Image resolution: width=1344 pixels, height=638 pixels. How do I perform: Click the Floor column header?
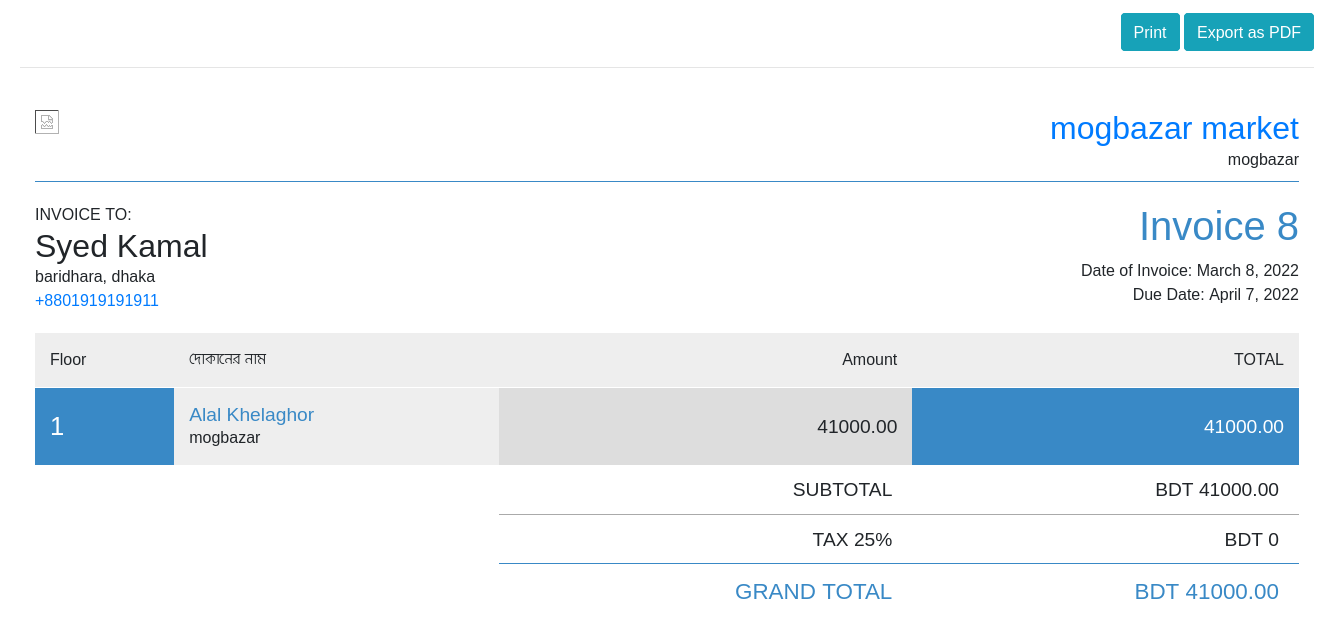(x=68, y=359)
